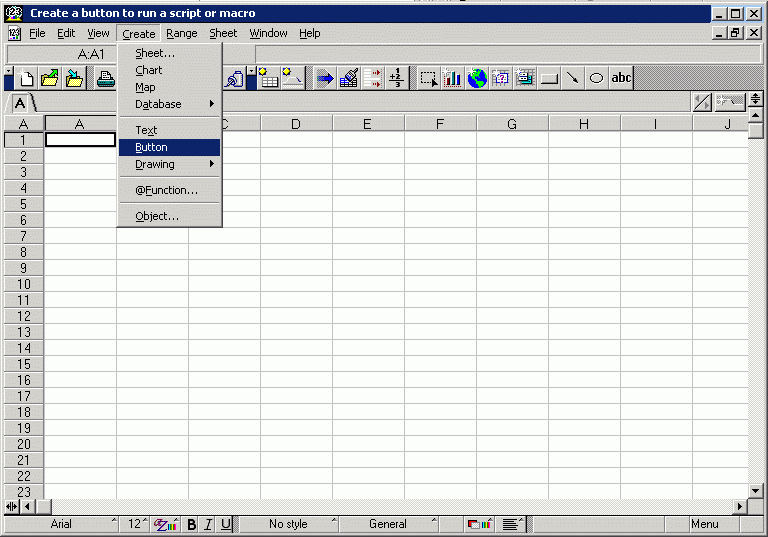Screen dimensions: 768x537
Task: Click the @Function... menu entry
Action: pyautogui.click(x=166, y=190)
